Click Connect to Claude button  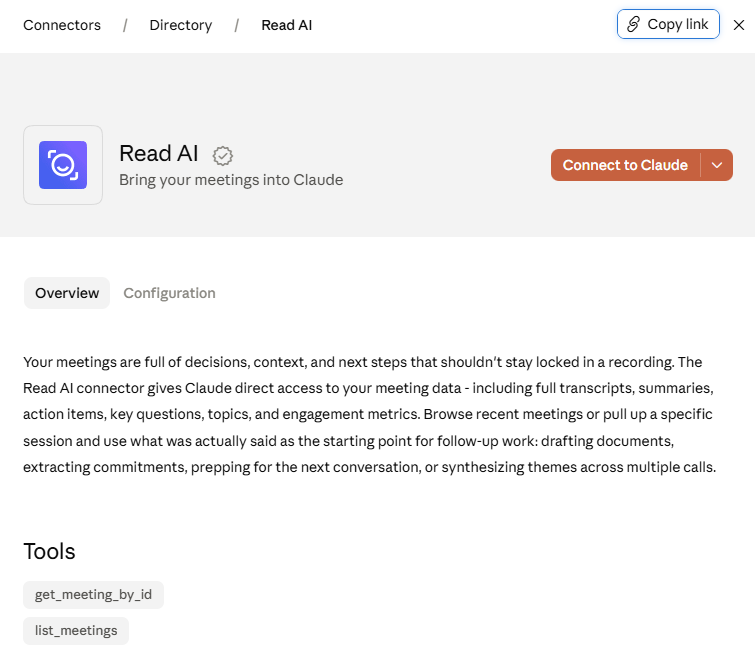tap(625, 165)
